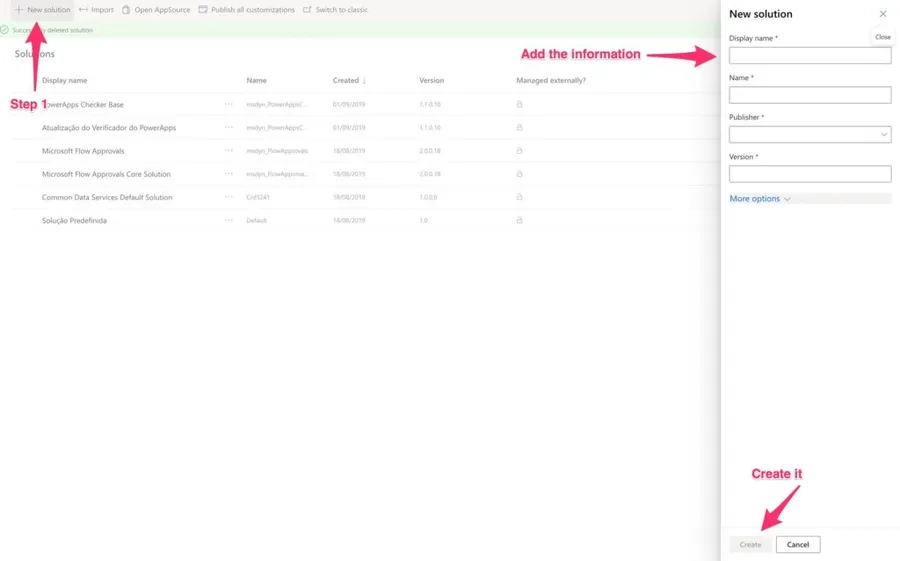The height and width of the screenshot is (561, 900).
Task: Click the Open AppSource icon
Action: 126,10
